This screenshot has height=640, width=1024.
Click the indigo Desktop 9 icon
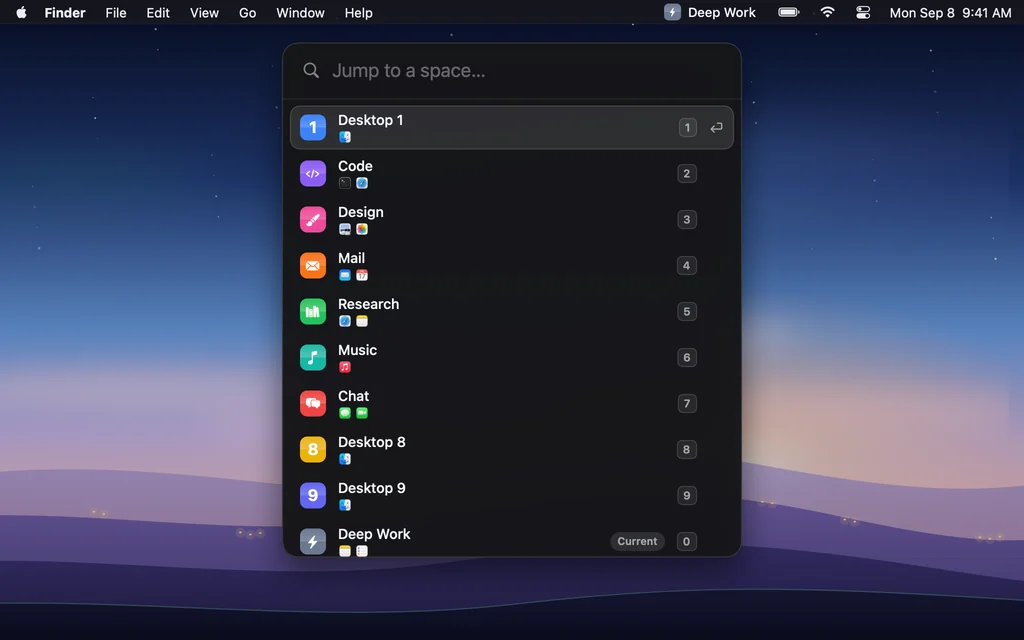[x=313, y=496]
